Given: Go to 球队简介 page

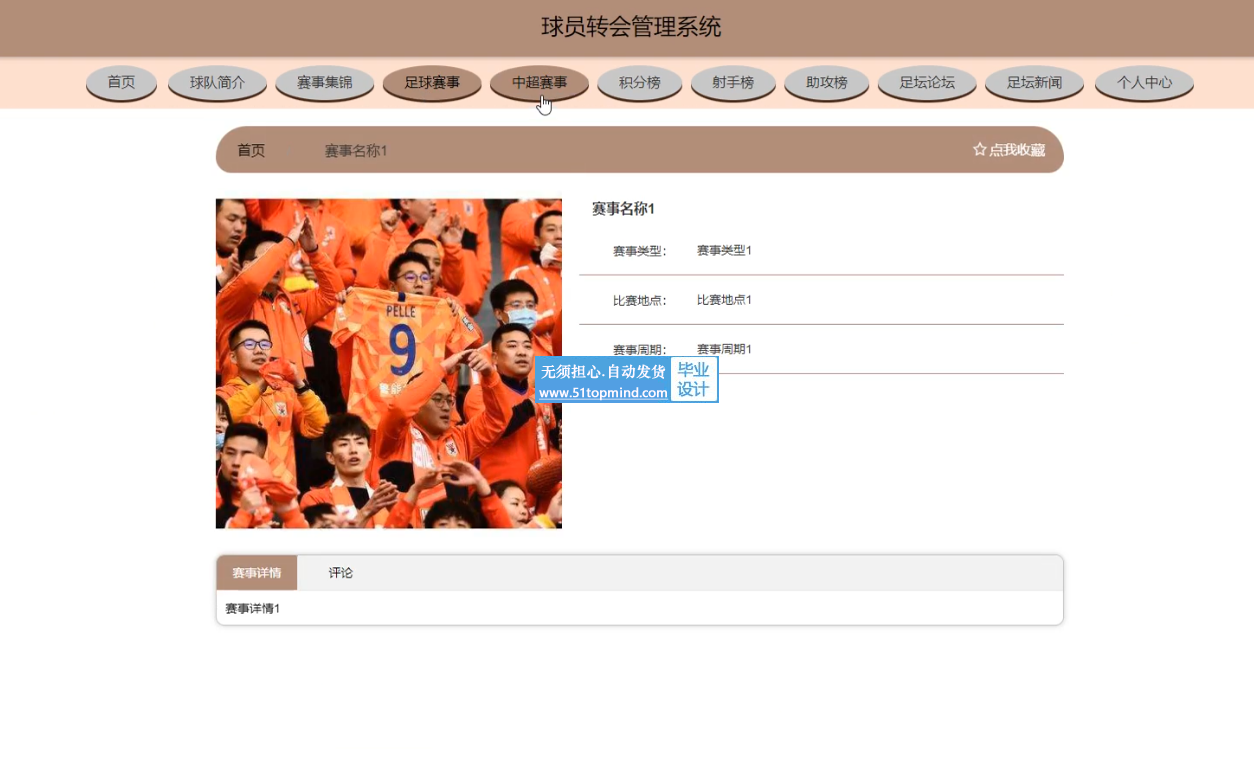Looking at the screenshot, I should click(217, 83).
